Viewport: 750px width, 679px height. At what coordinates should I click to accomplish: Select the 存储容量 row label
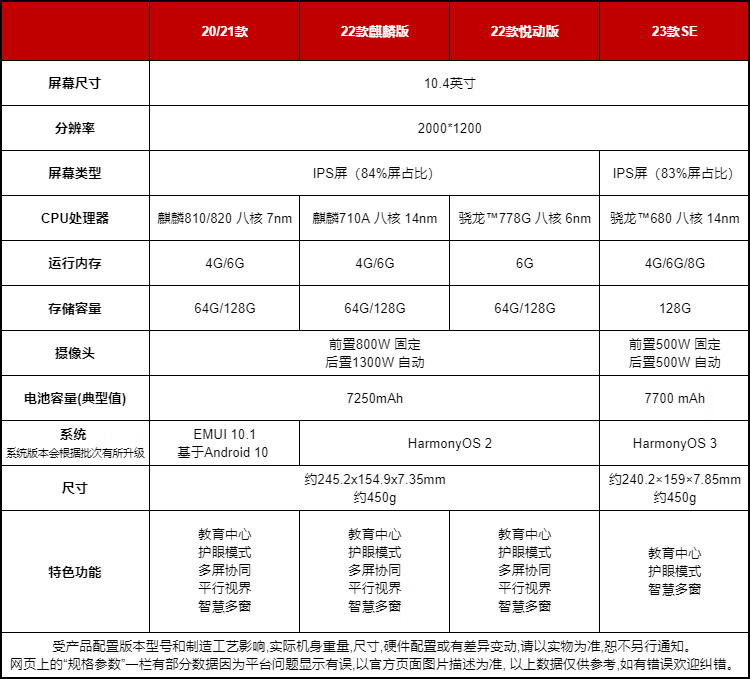coord(75,308)
